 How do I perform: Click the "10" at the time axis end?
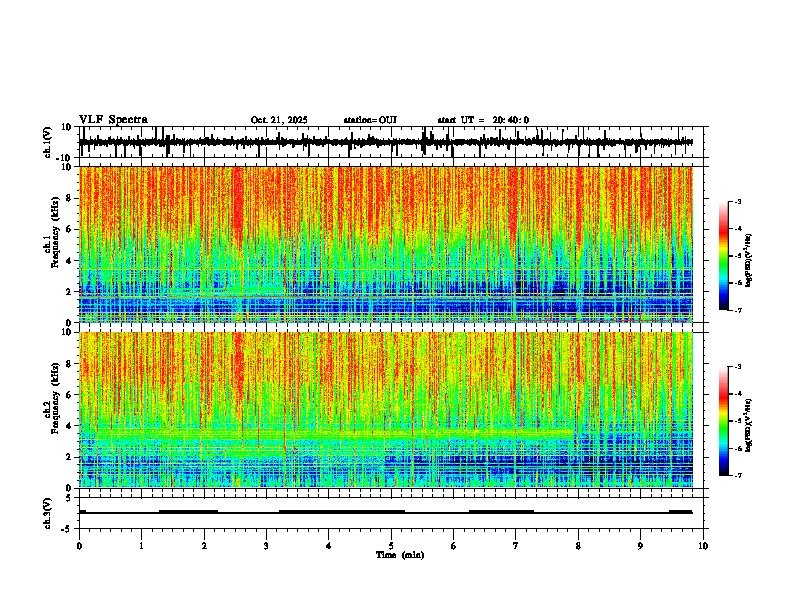coord(703,546)
